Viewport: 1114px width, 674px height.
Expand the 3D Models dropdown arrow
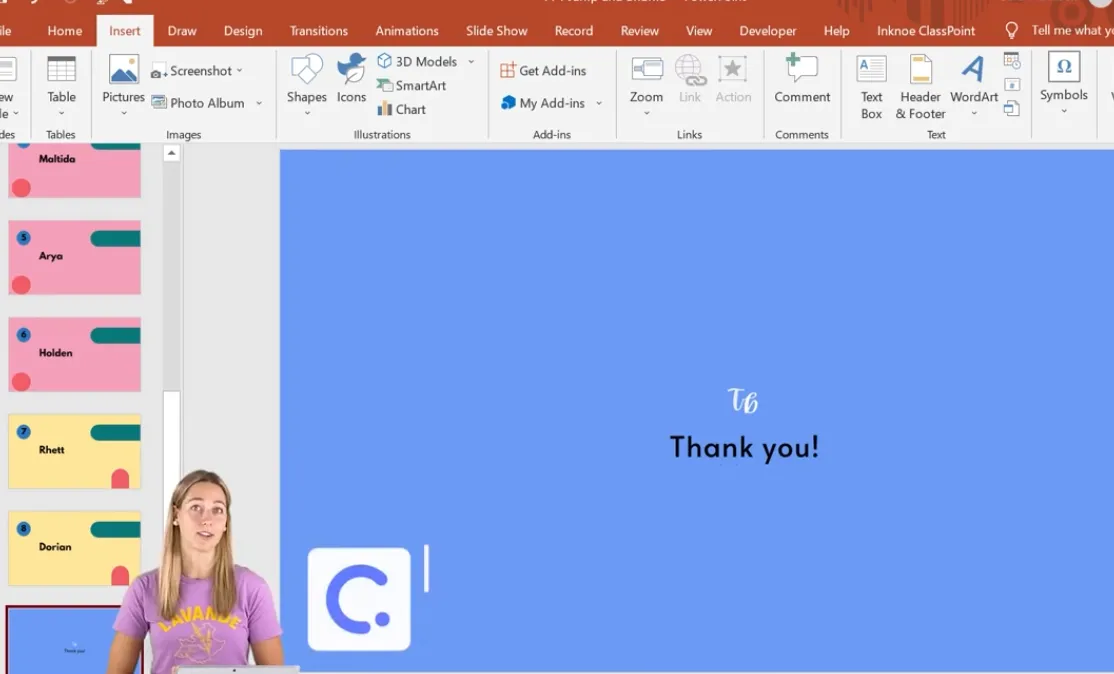(x=471, y=62)
